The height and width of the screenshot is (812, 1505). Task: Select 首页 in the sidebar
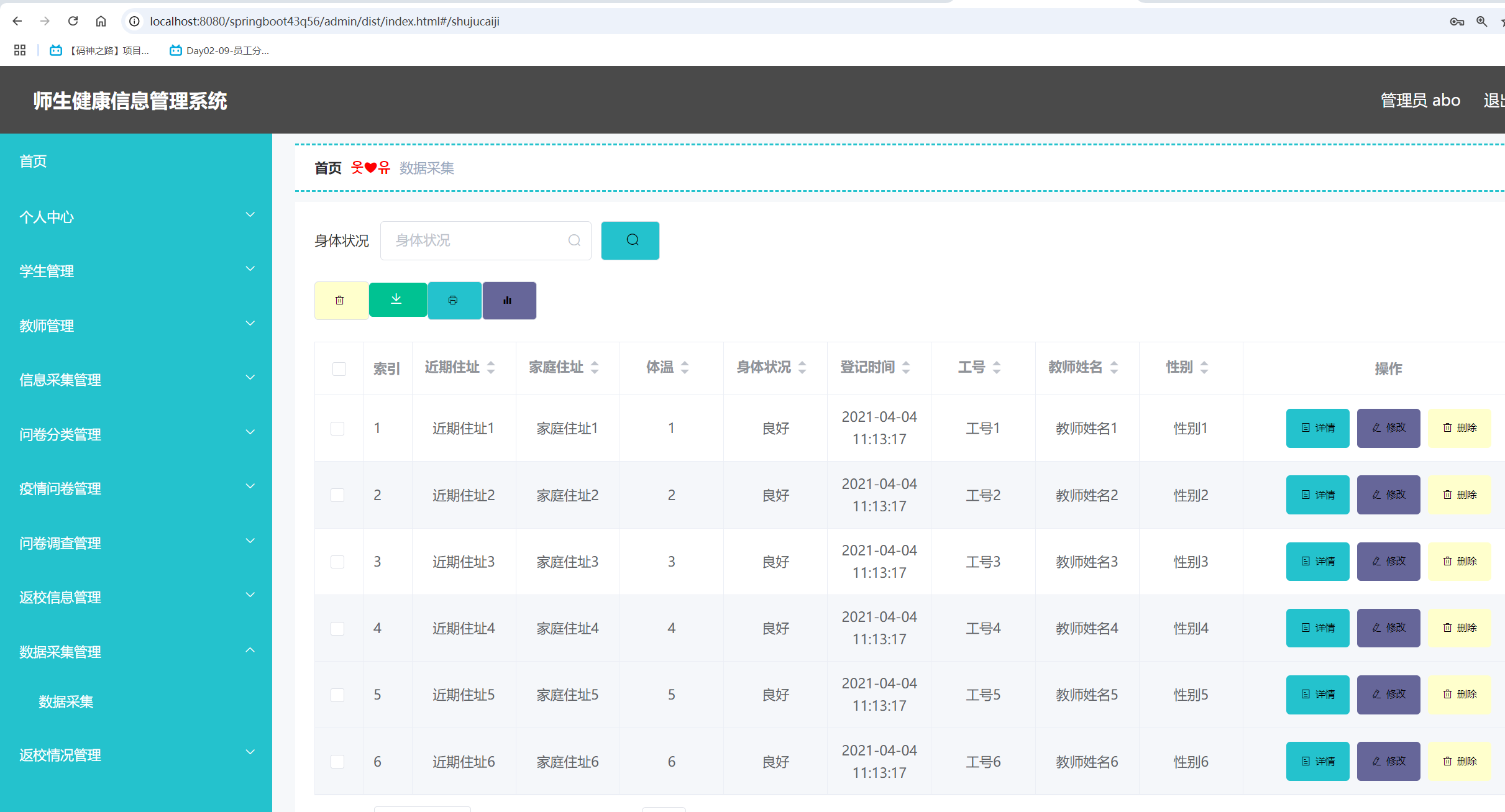click(33, 161)
